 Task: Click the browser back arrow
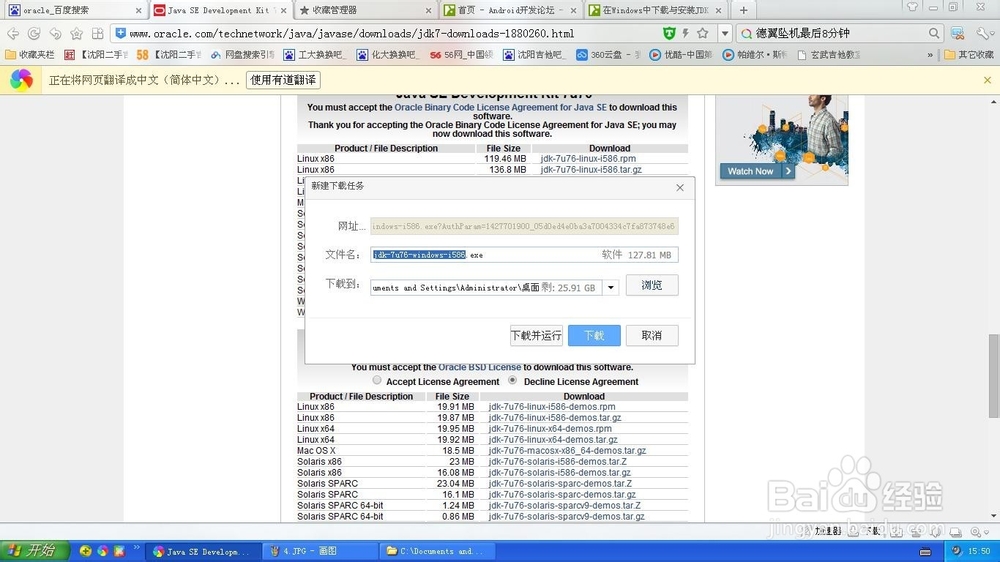coord(13,33)
